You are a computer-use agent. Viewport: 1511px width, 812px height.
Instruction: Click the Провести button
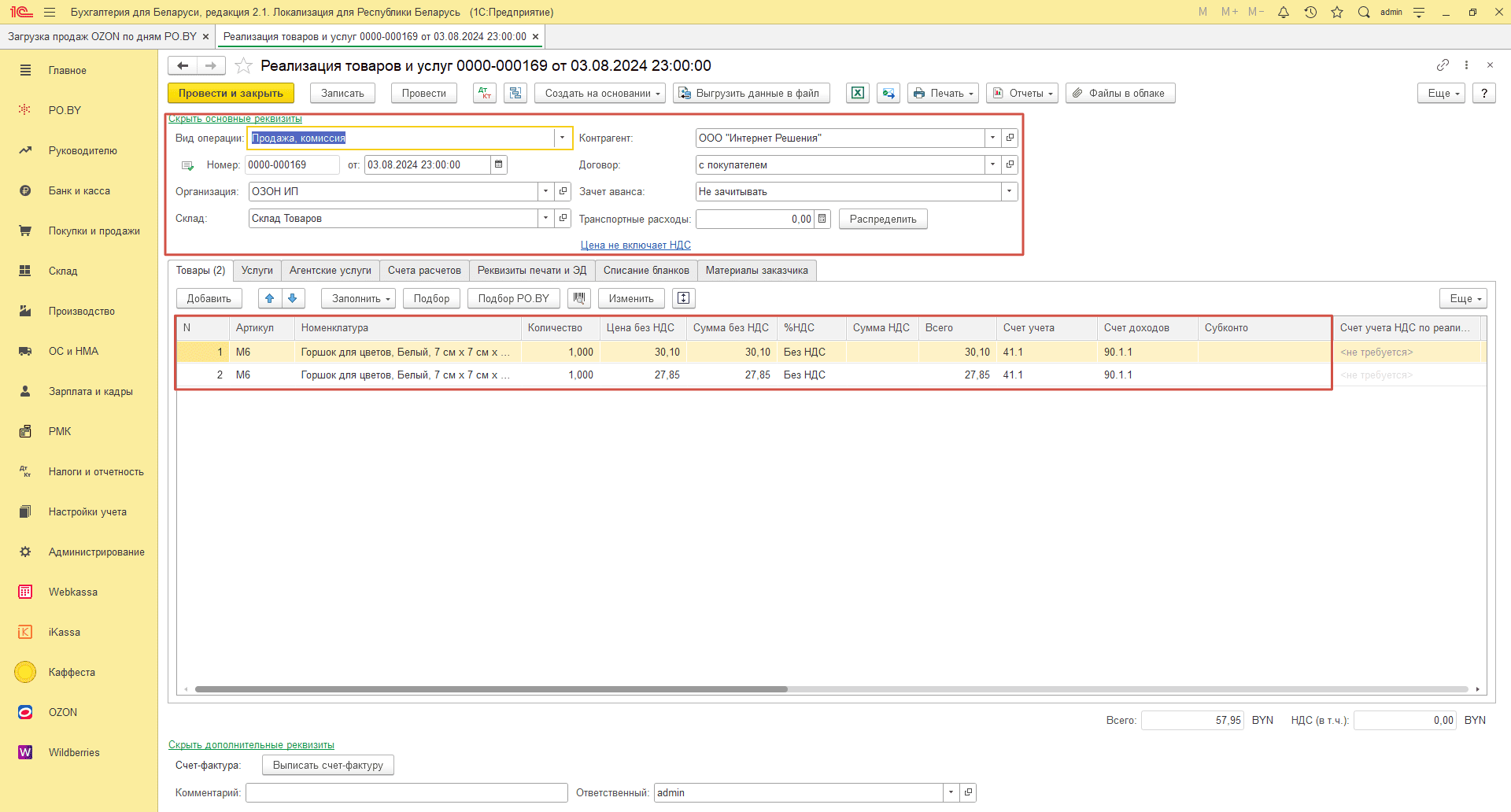(x=424, y=93)
